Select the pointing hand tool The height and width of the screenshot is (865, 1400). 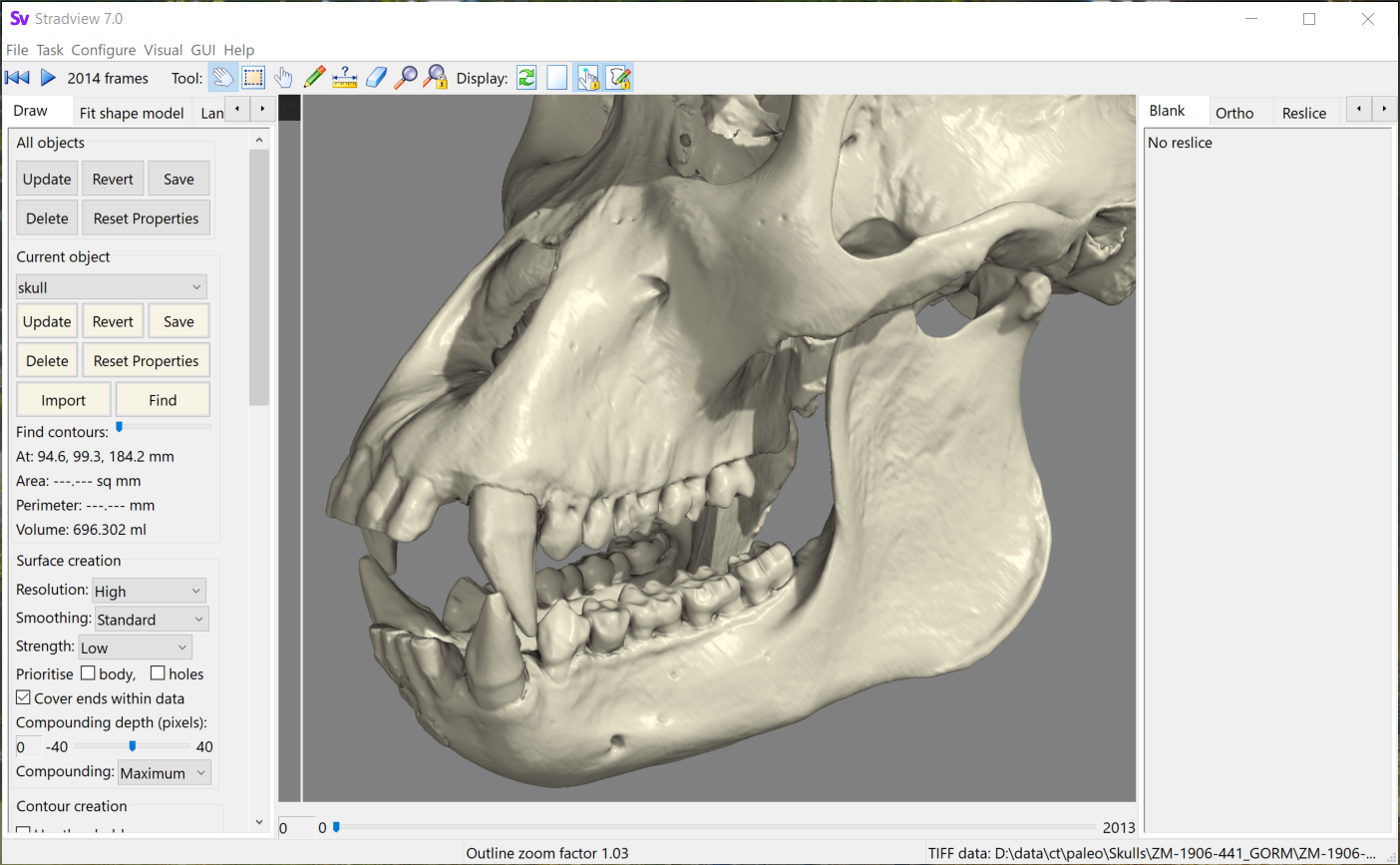(284, 78)
